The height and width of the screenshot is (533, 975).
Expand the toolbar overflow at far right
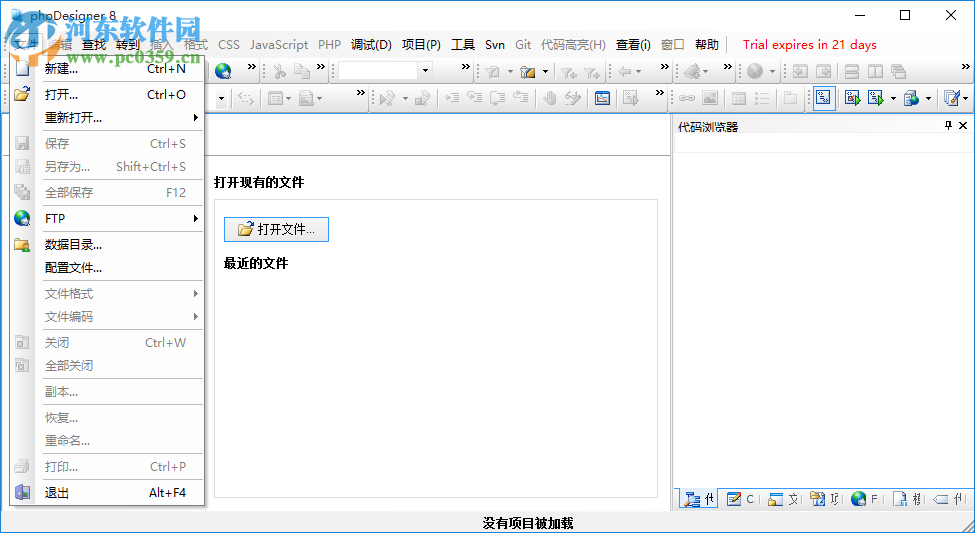966,67
